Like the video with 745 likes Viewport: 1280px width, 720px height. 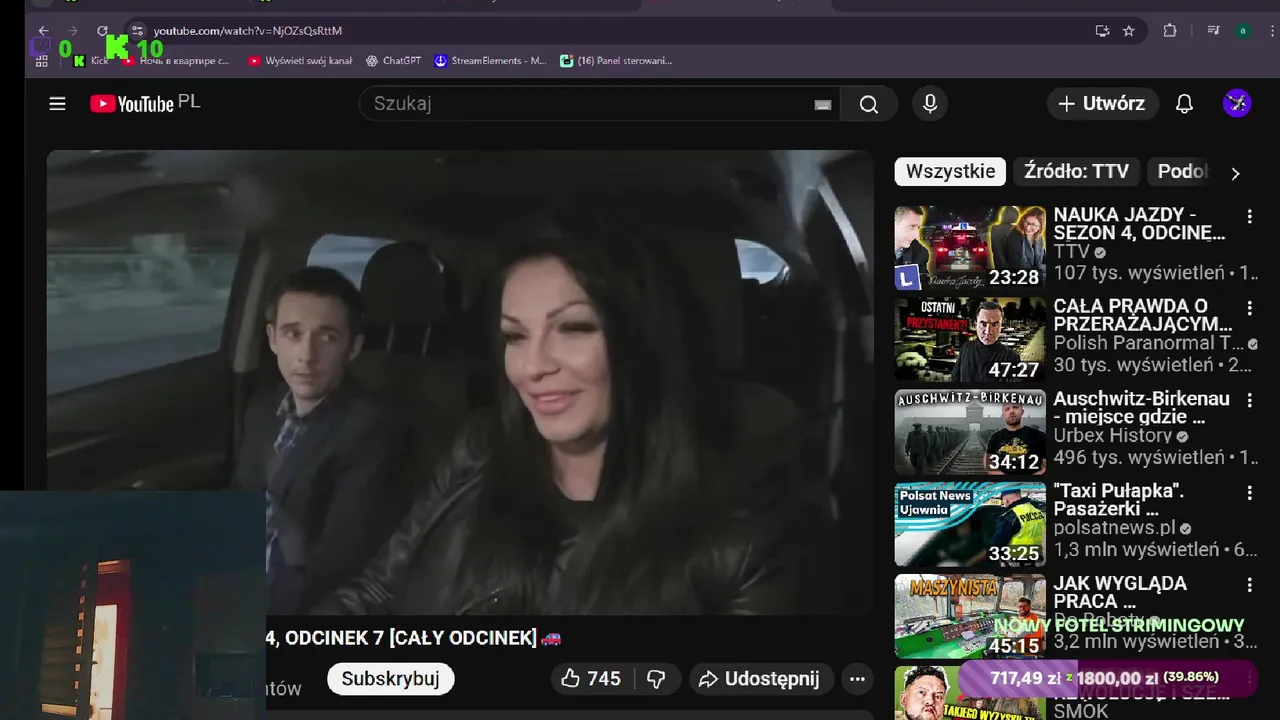pyautogui.click(x=590, y=679)
